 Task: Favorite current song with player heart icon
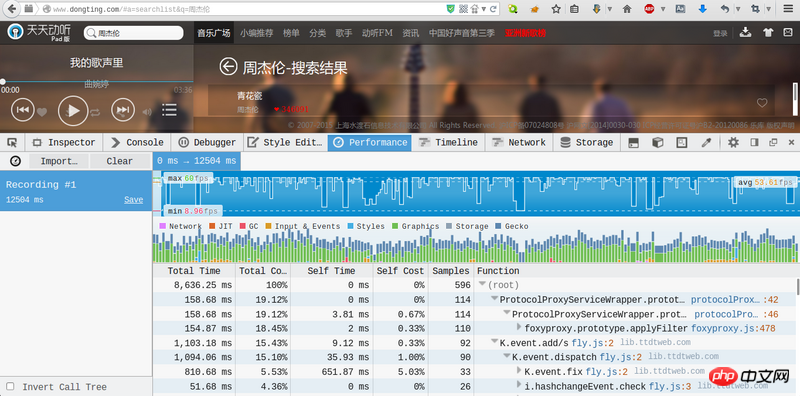[x=42, y=112]
